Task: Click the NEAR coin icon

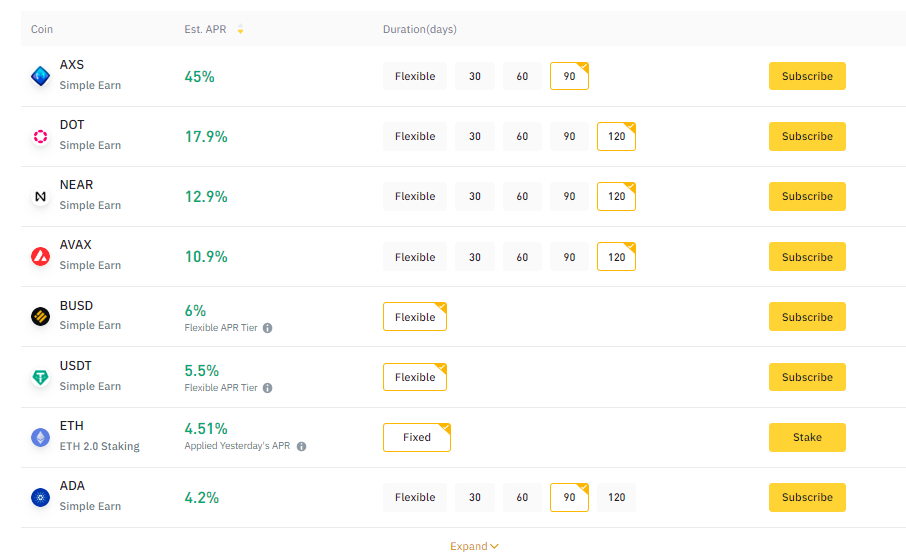Action: 40,196
